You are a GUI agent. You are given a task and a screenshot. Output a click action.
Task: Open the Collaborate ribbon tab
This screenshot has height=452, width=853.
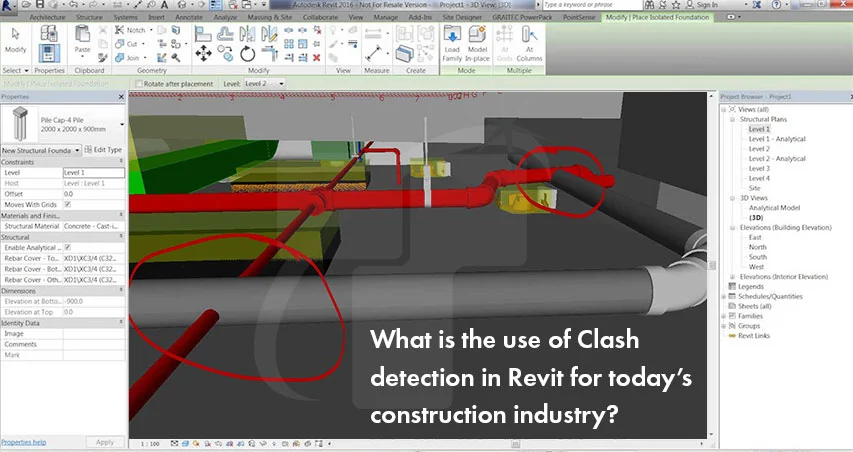pyautogui.click(x=320, y=17)
